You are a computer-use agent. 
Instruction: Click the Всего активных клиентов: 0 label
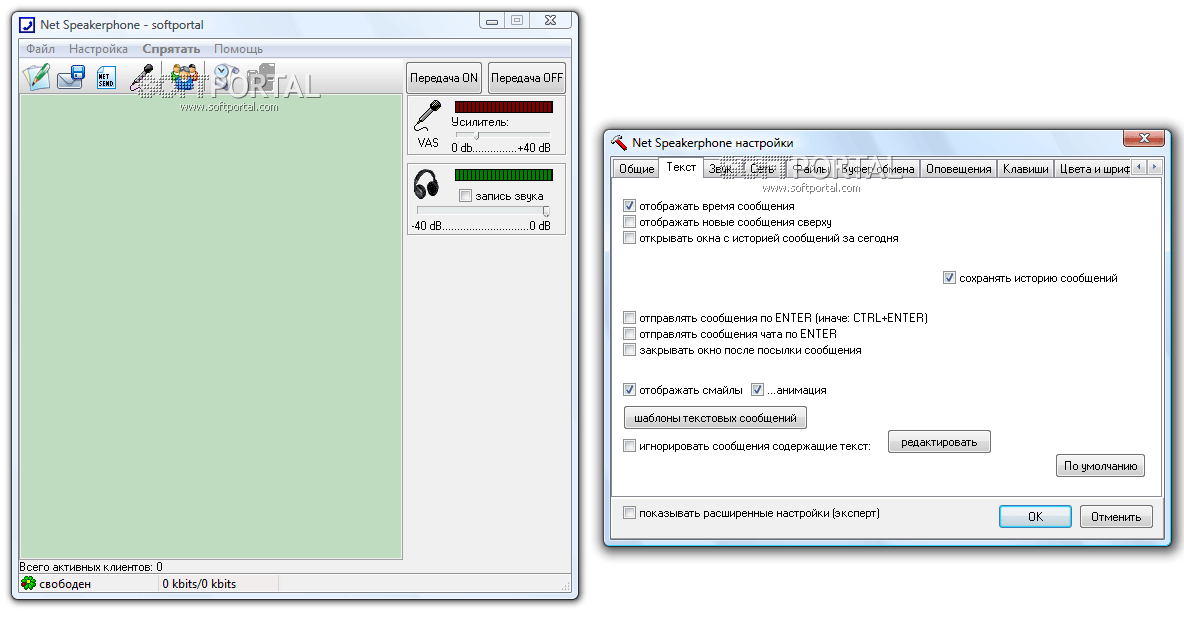pos(91,567)
